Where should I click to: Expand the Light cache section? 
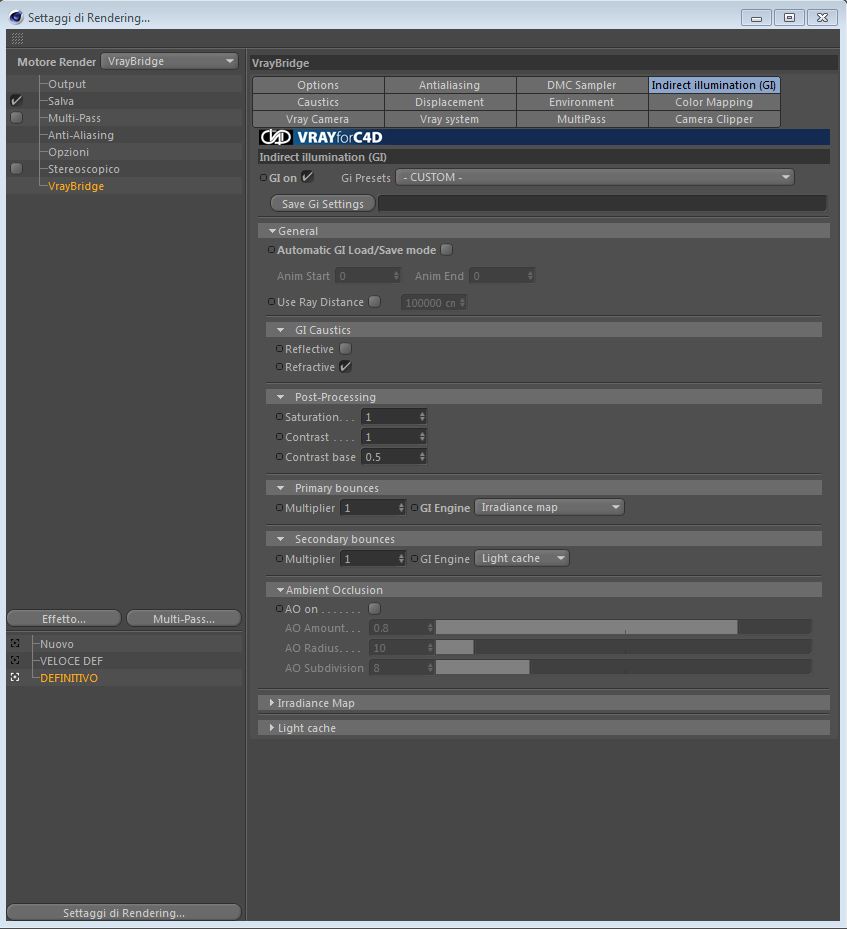point(272,728)
